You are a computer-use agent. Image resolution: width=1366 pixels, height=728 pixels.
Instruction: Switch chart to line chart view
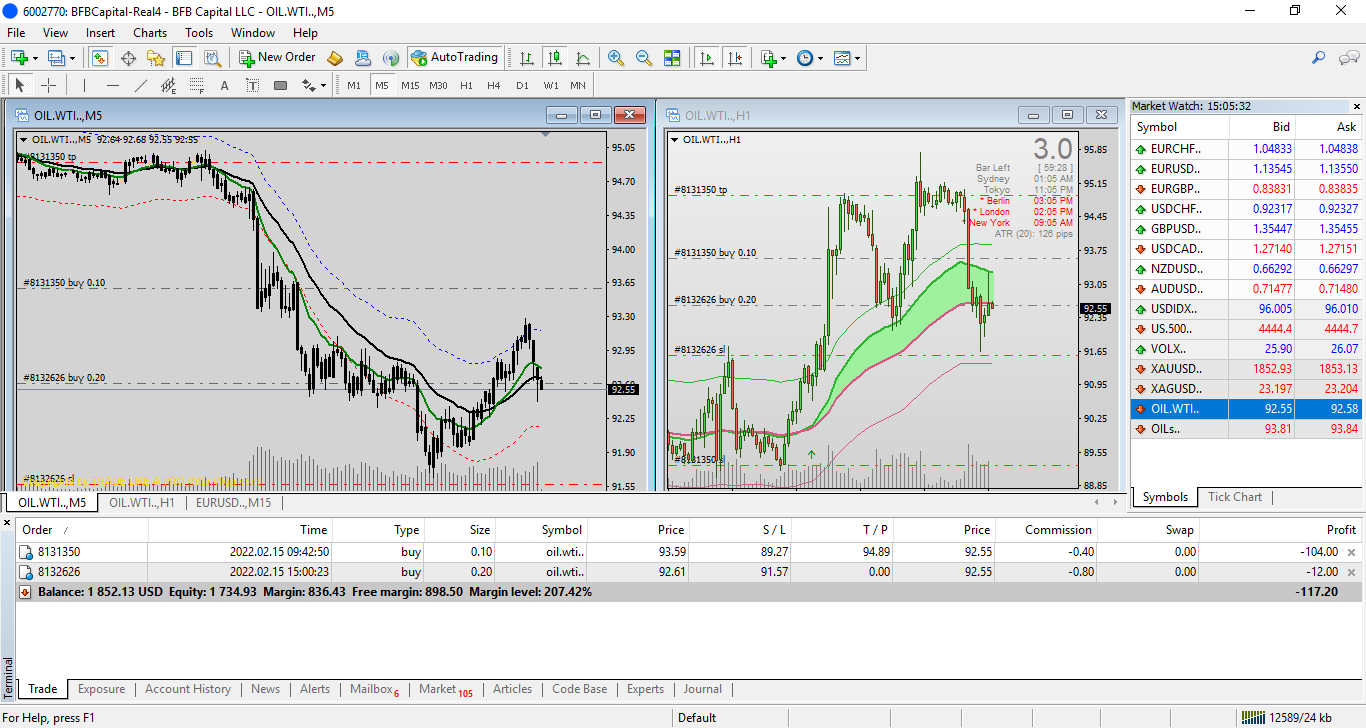click(583, 58)
